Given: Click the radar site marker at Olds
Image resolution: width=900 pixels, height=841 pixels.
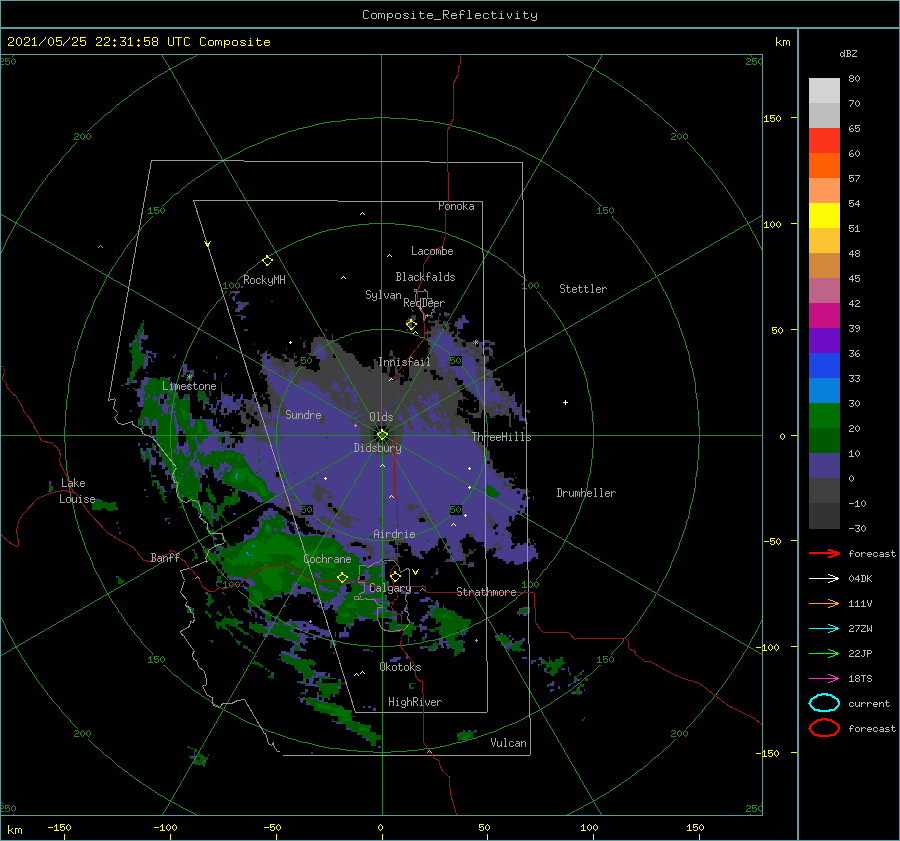Looking at the screenshot, I should tap(382, 435).
